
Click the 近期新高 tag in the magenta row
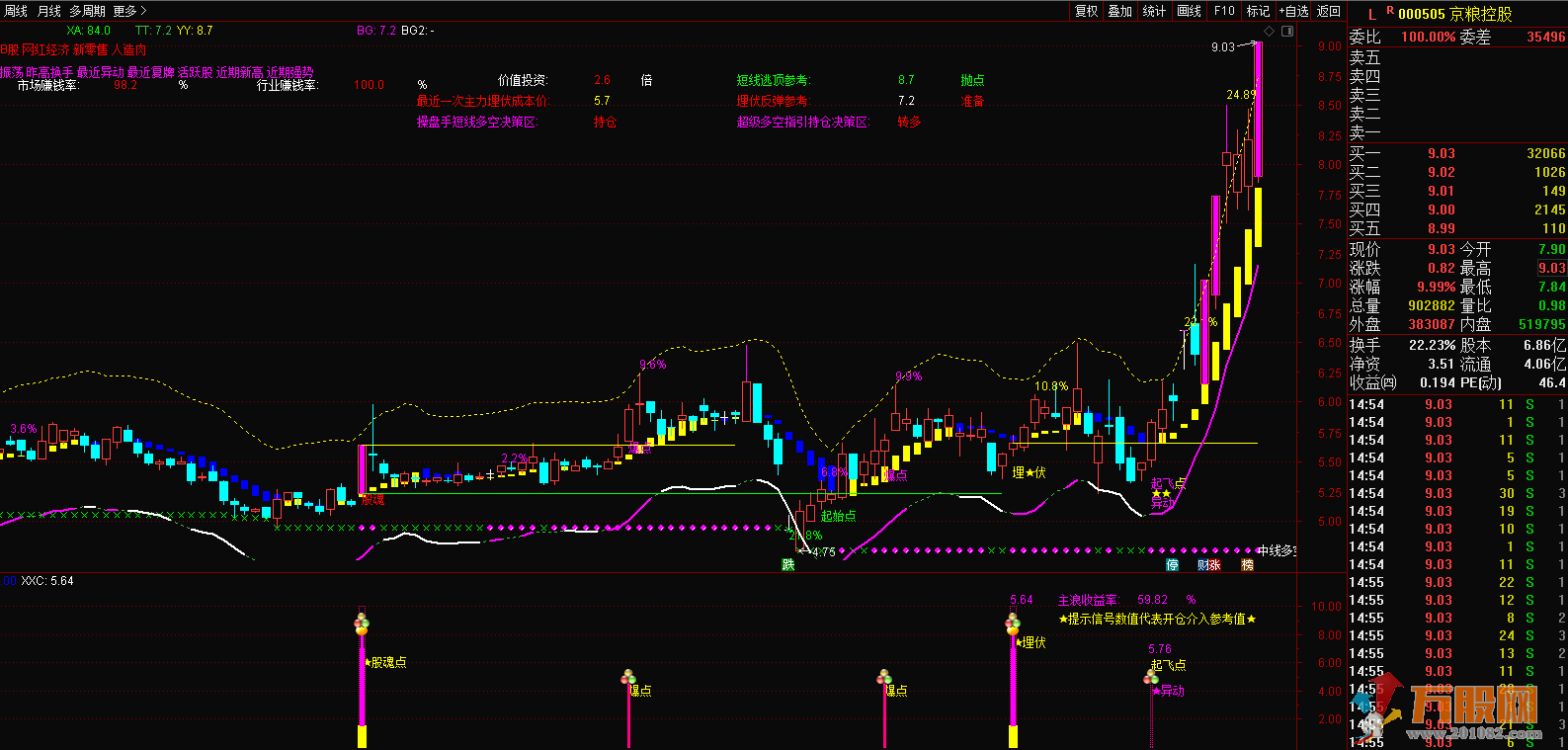coord(240,72)
